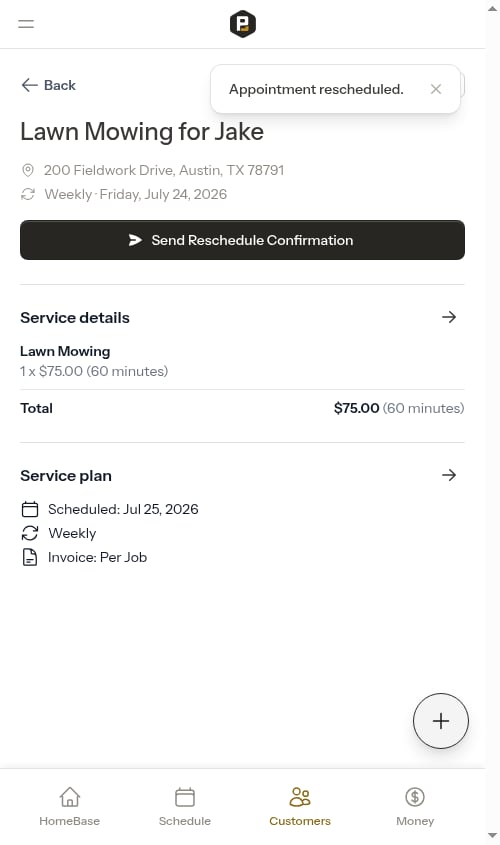Switch to the HomeBase tab

click(x=70, y=806)
